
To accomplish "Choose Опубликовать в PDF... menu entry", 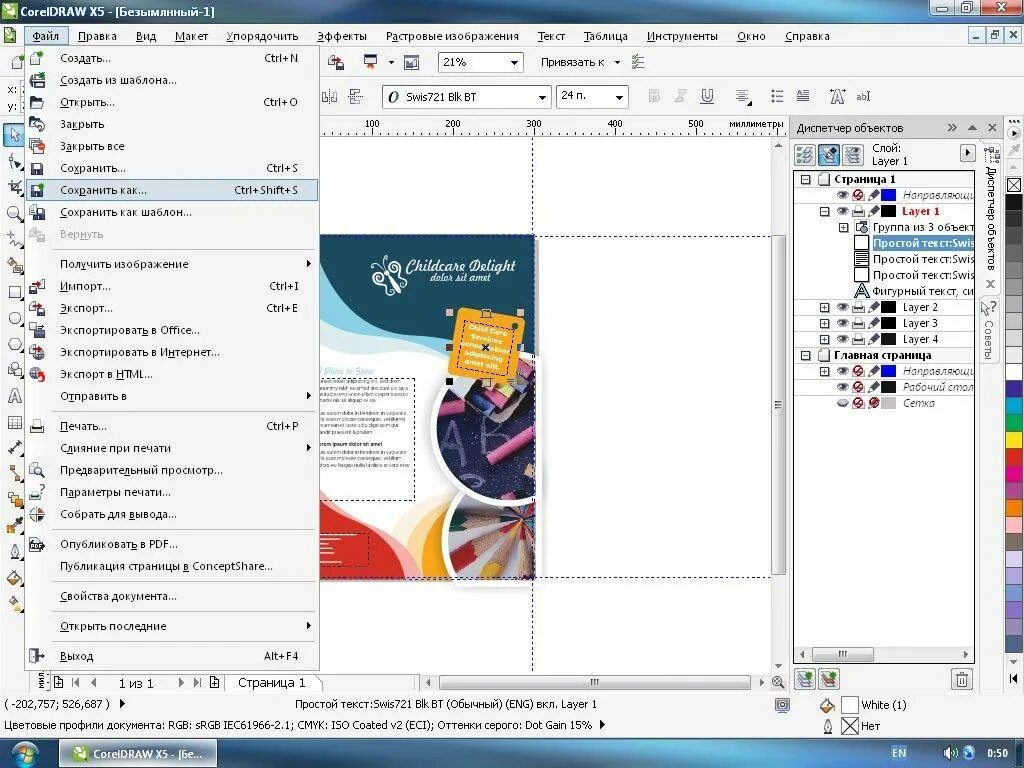I will pyautogui.click(x=172, y=544).
